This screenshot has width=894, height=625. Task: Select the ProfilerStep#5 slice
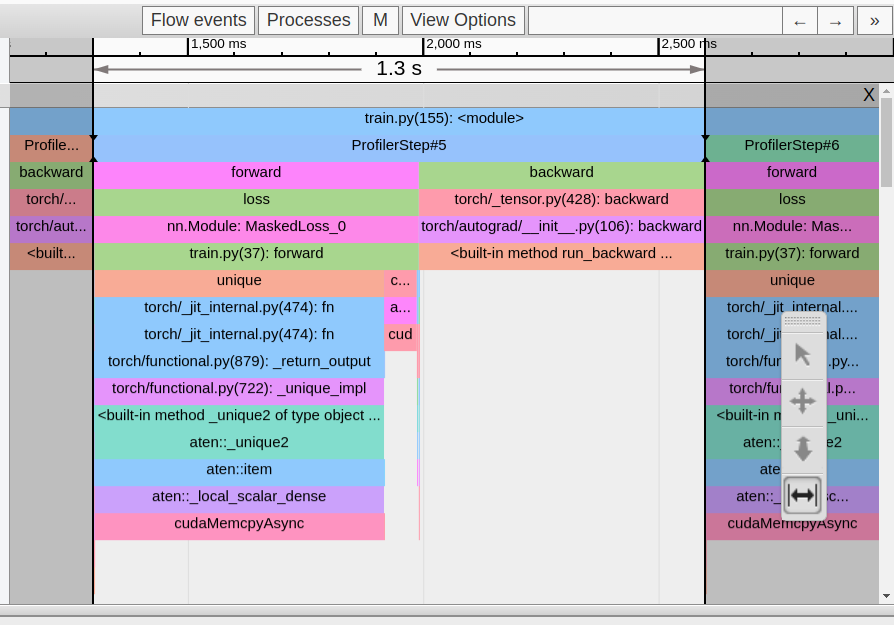coord(398,146)
